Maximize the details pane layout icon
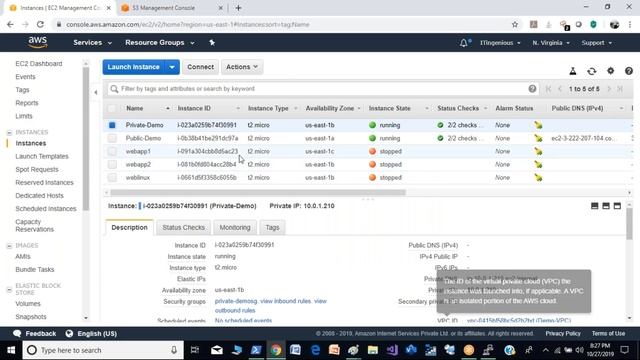 coord(617,206)
